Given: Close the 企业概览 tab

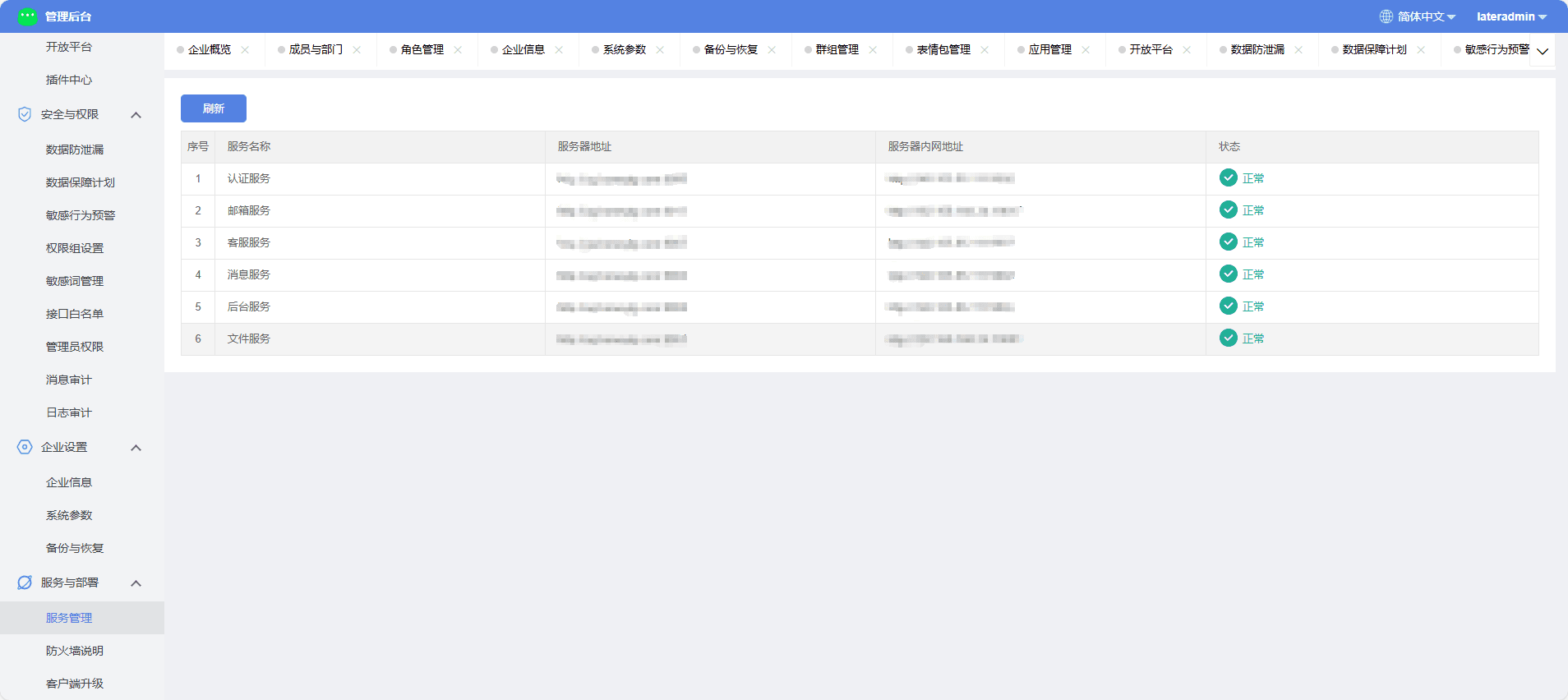Looking at the screenshot, I should coord(245,50).
